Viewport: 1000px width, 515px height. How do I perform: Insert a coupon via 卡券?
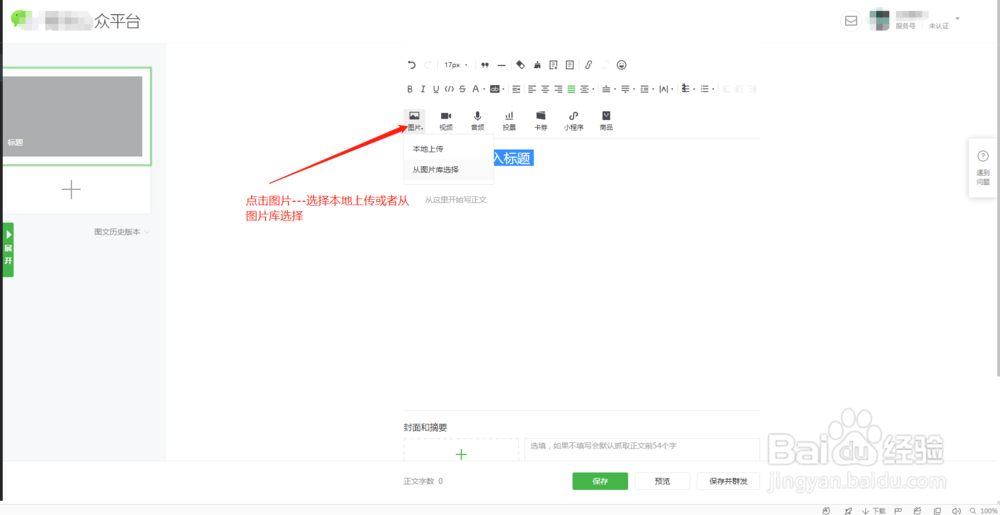pyautogui.click(x=541, y=120)
